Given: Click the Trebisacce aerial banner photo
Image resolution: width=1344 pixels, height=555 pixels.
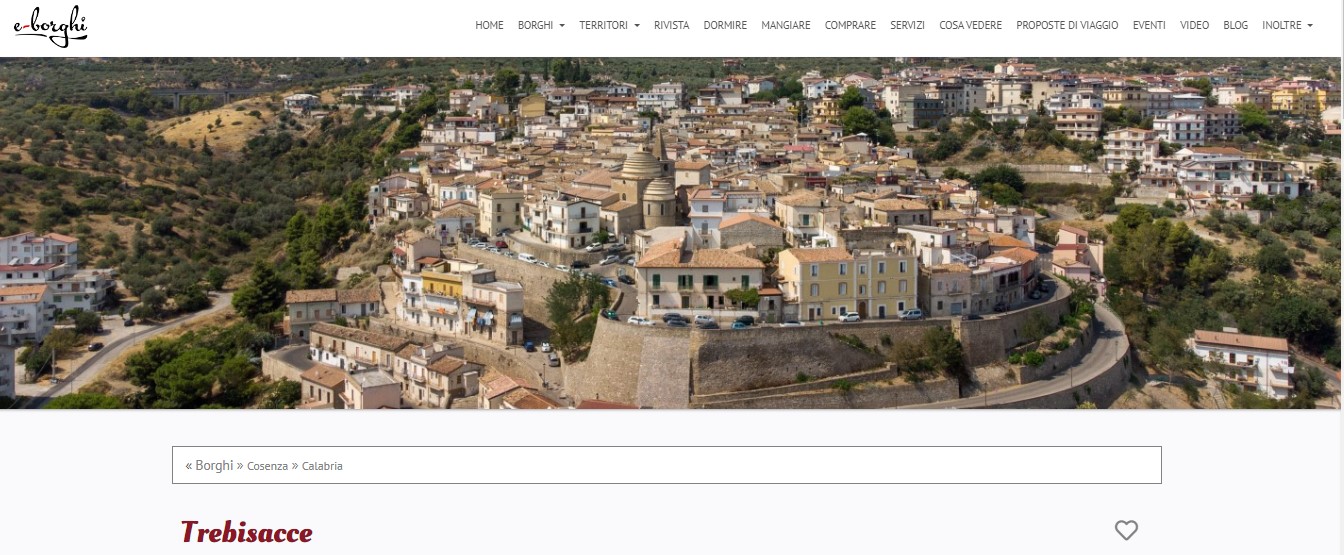Looking at the screenshot, I should 672,233.
